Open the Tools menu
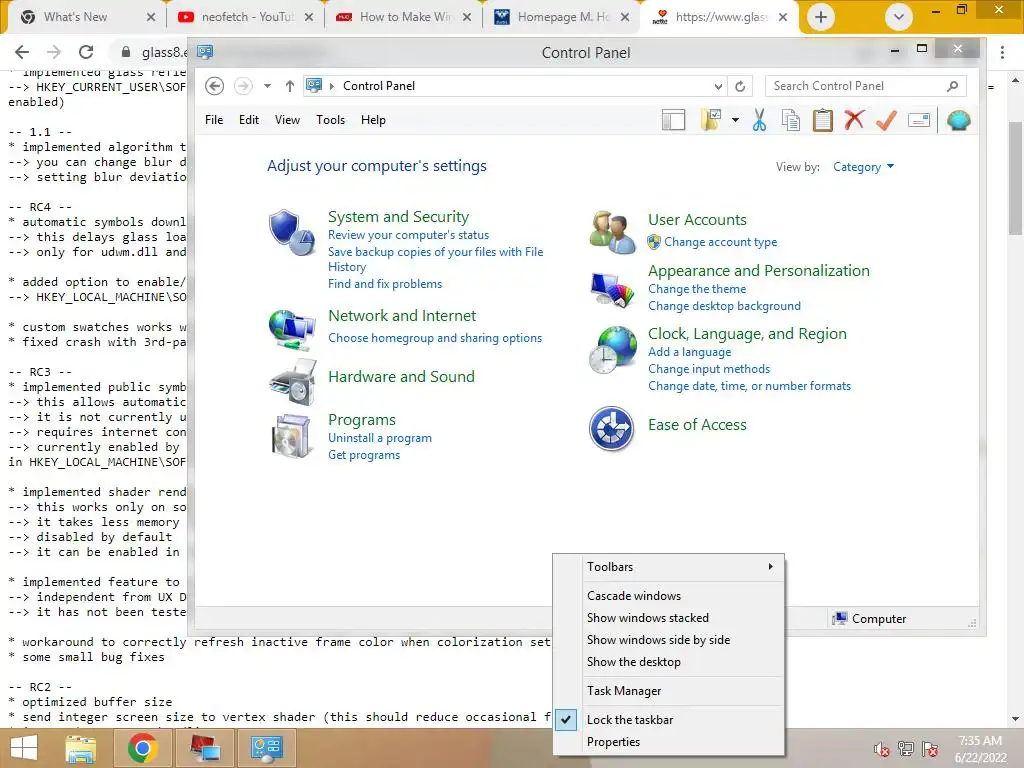This screenshot has width=1024, height=768. tap(330, 120)
